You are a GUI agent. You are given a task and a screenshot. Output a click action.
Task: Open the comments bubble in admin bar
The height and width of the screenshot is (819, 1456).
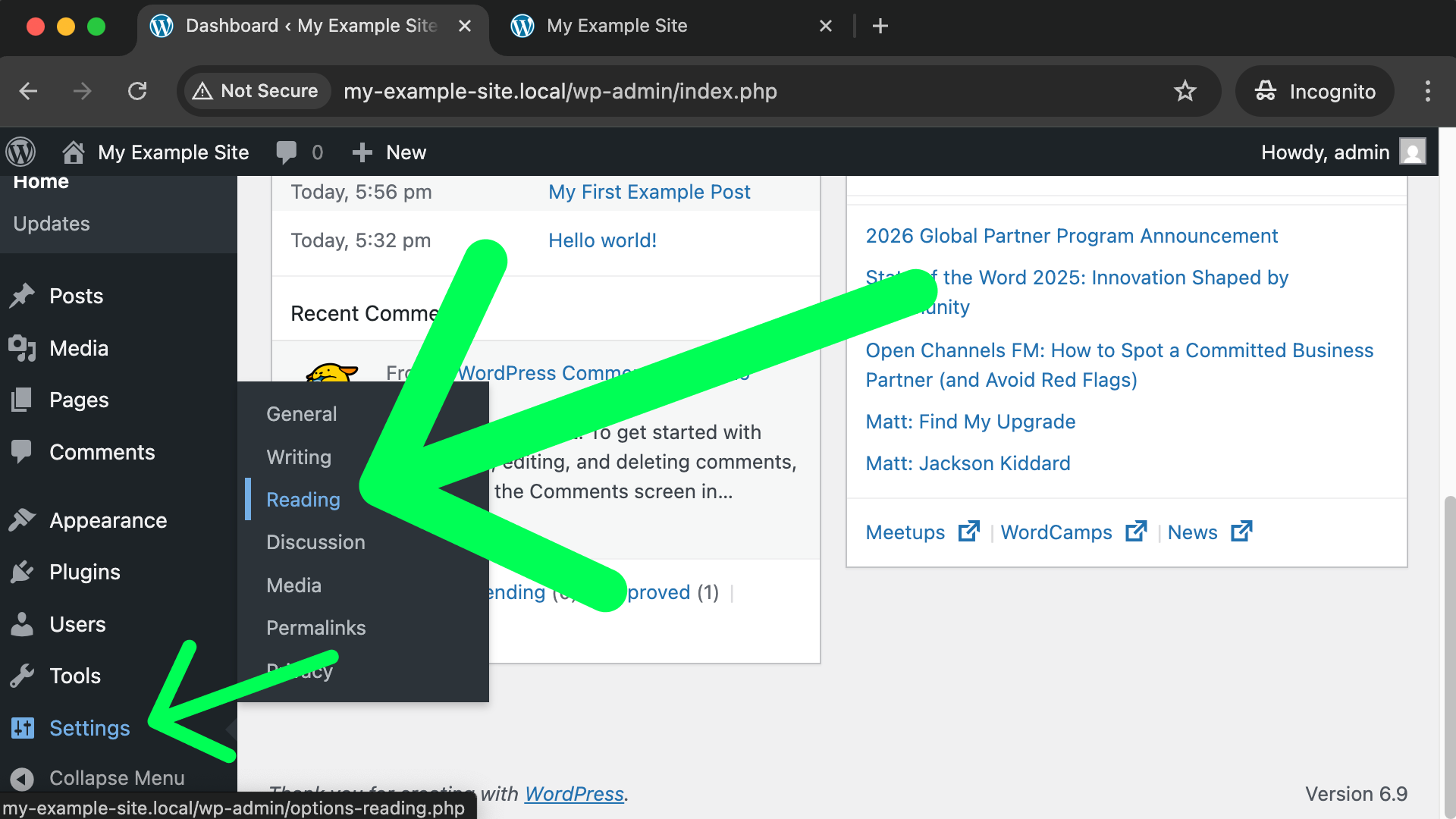click(x=287, y=152)
